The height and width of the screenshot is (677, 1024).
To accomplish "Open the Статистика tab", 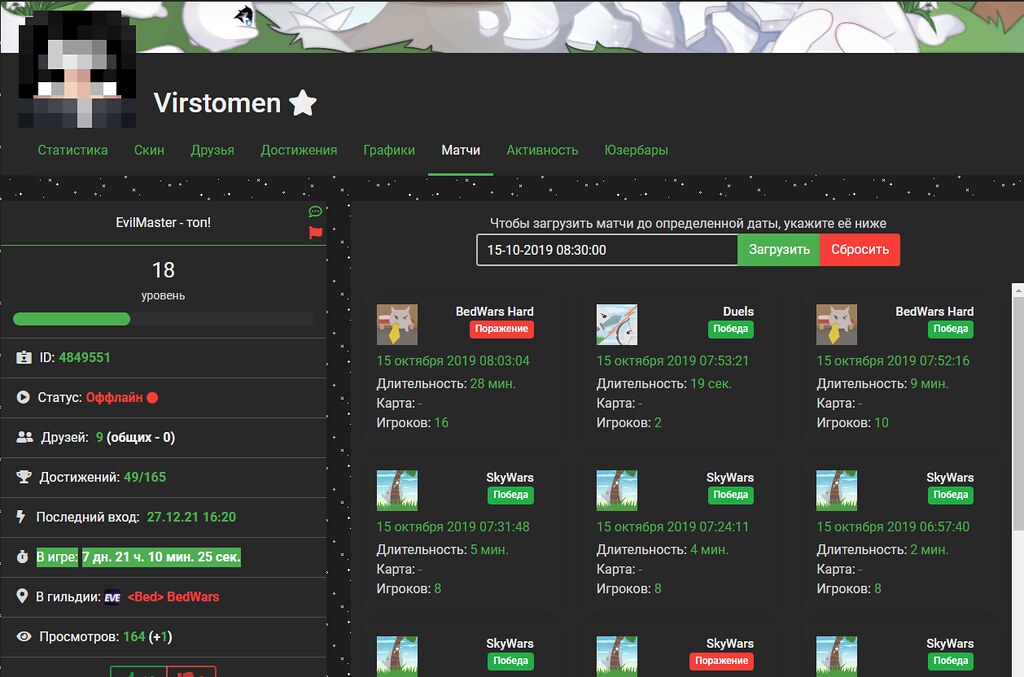I will coord(72,150).
